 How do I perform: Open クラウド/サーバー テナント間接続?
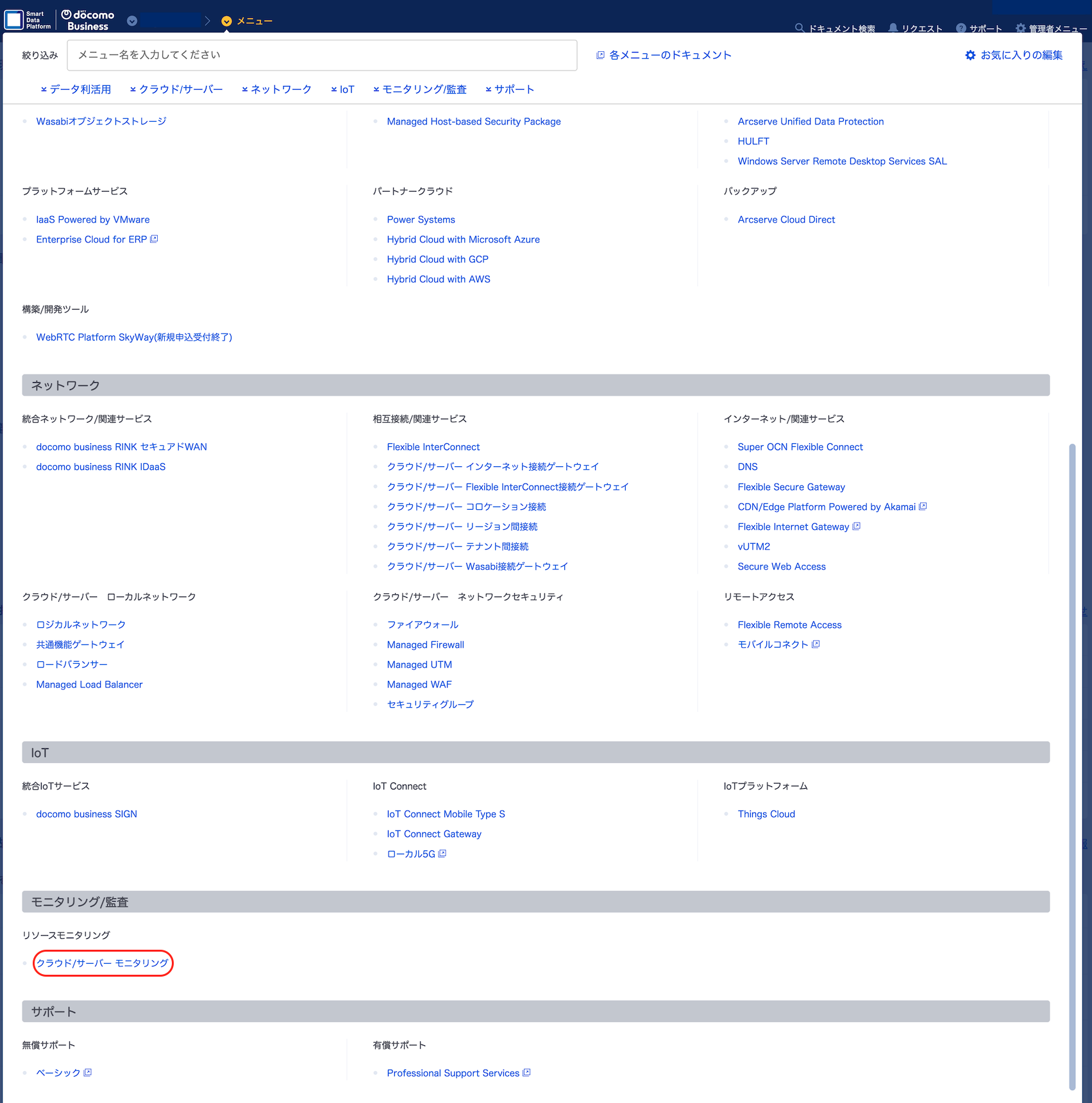457,546
